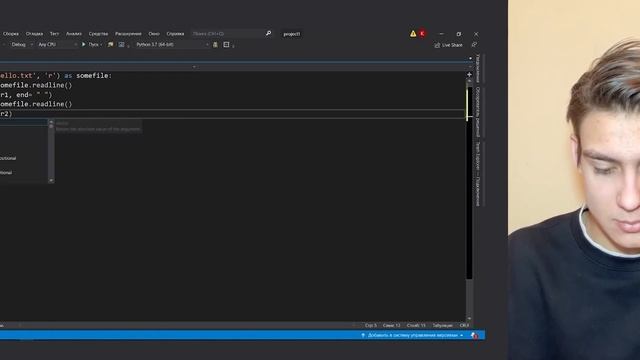Click the Столб 15 column indicator
Screen dimensions: 640x360
coord(416,325)
